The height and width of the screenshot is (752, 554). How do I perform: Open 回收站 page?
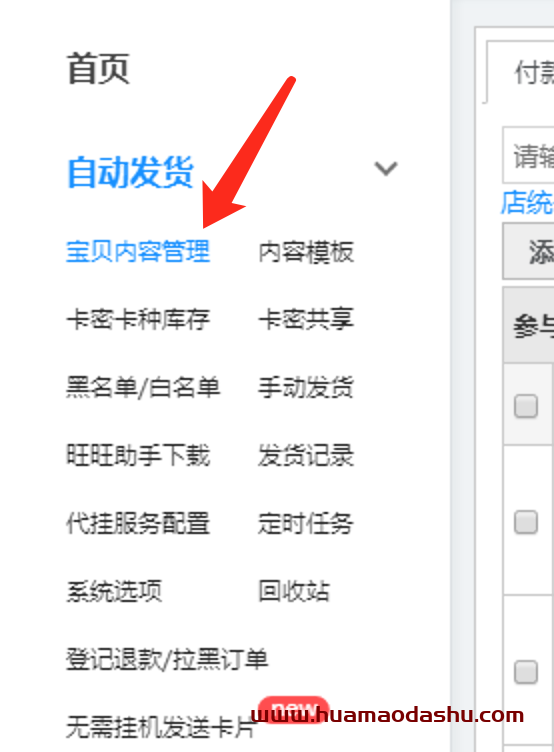point(294,591)
